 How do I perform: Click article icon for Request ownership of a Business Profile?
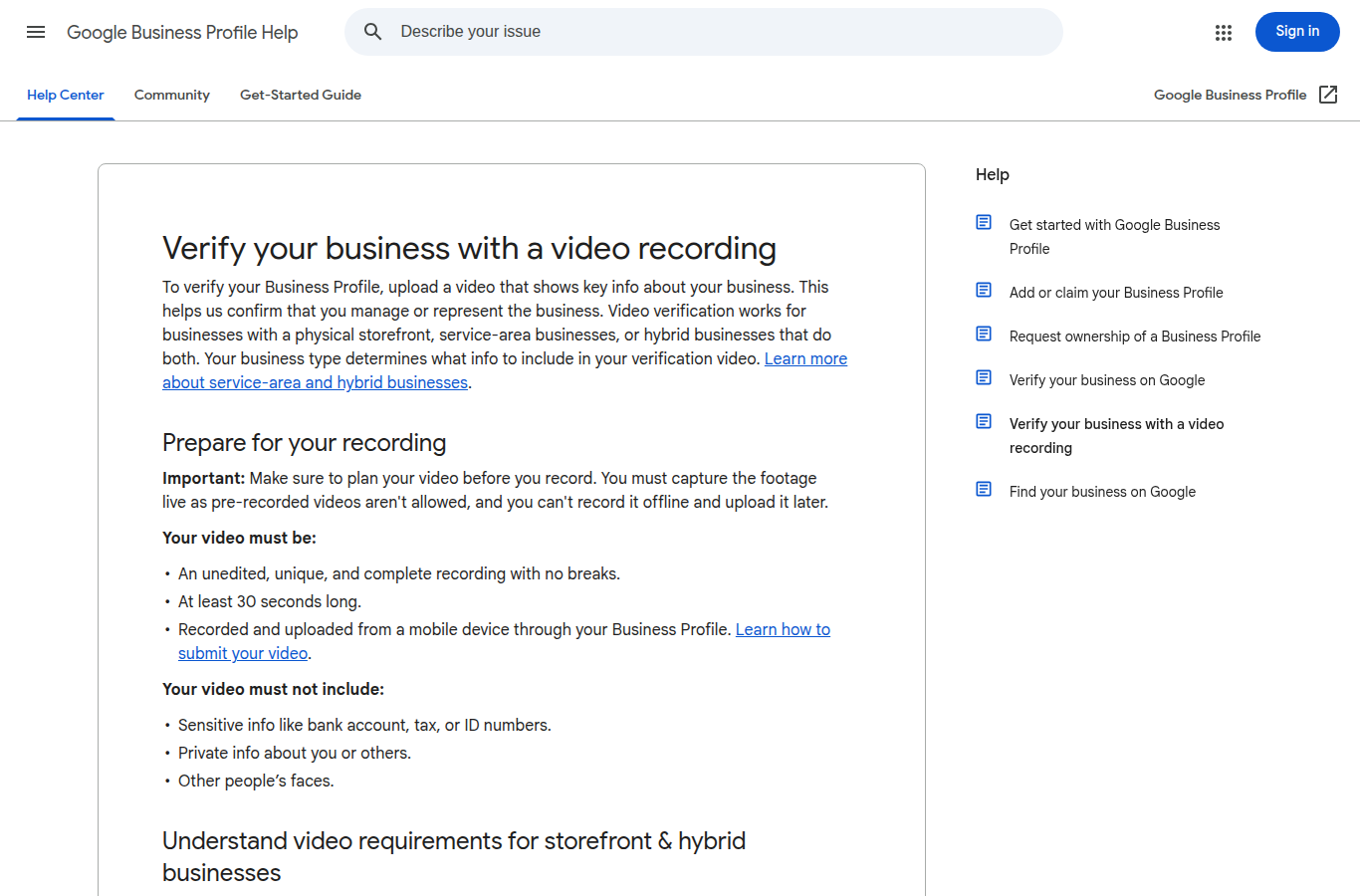(x=984, y=334)
